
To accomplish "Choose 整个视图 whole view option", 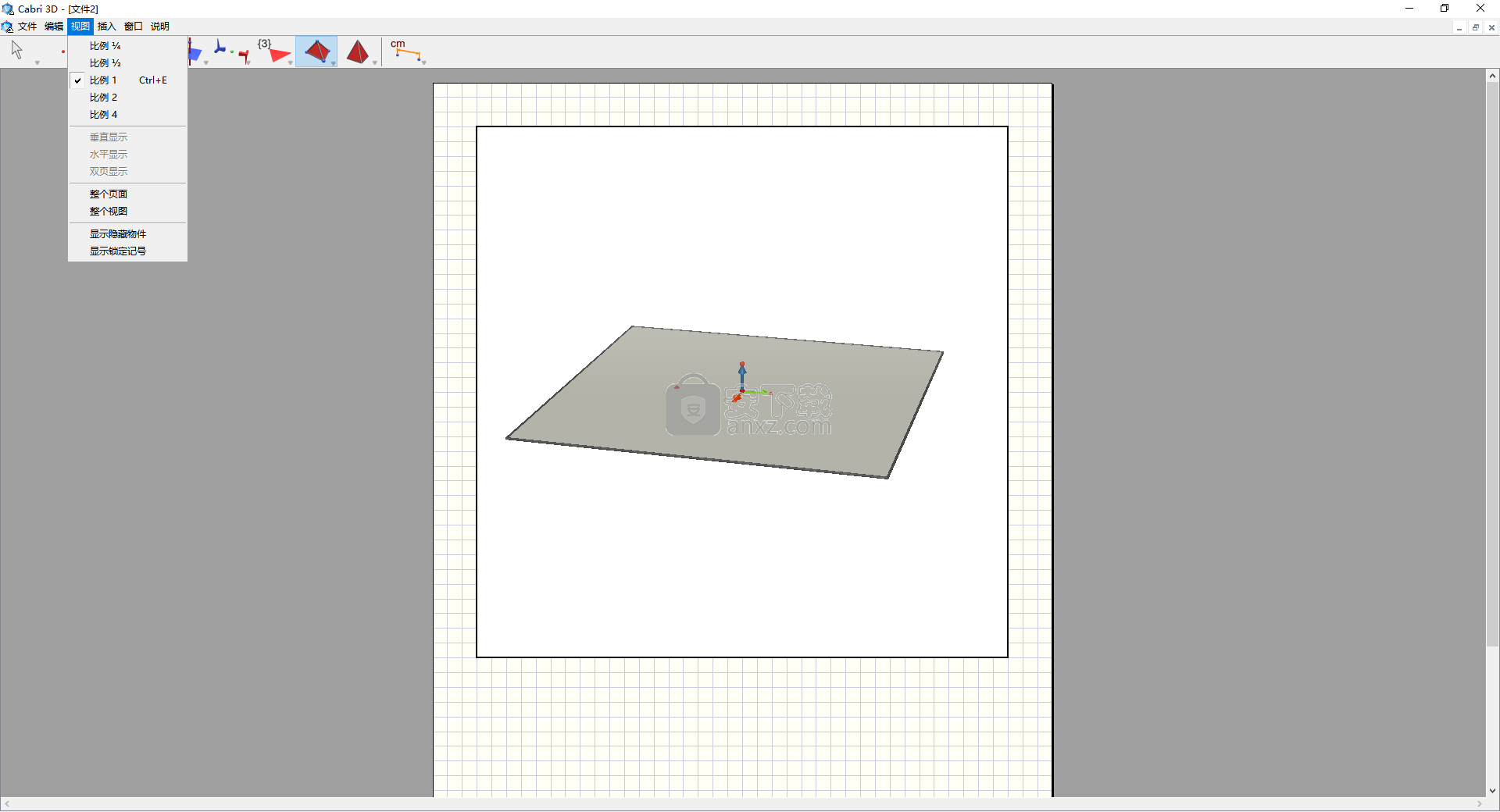I will (127, 212).
